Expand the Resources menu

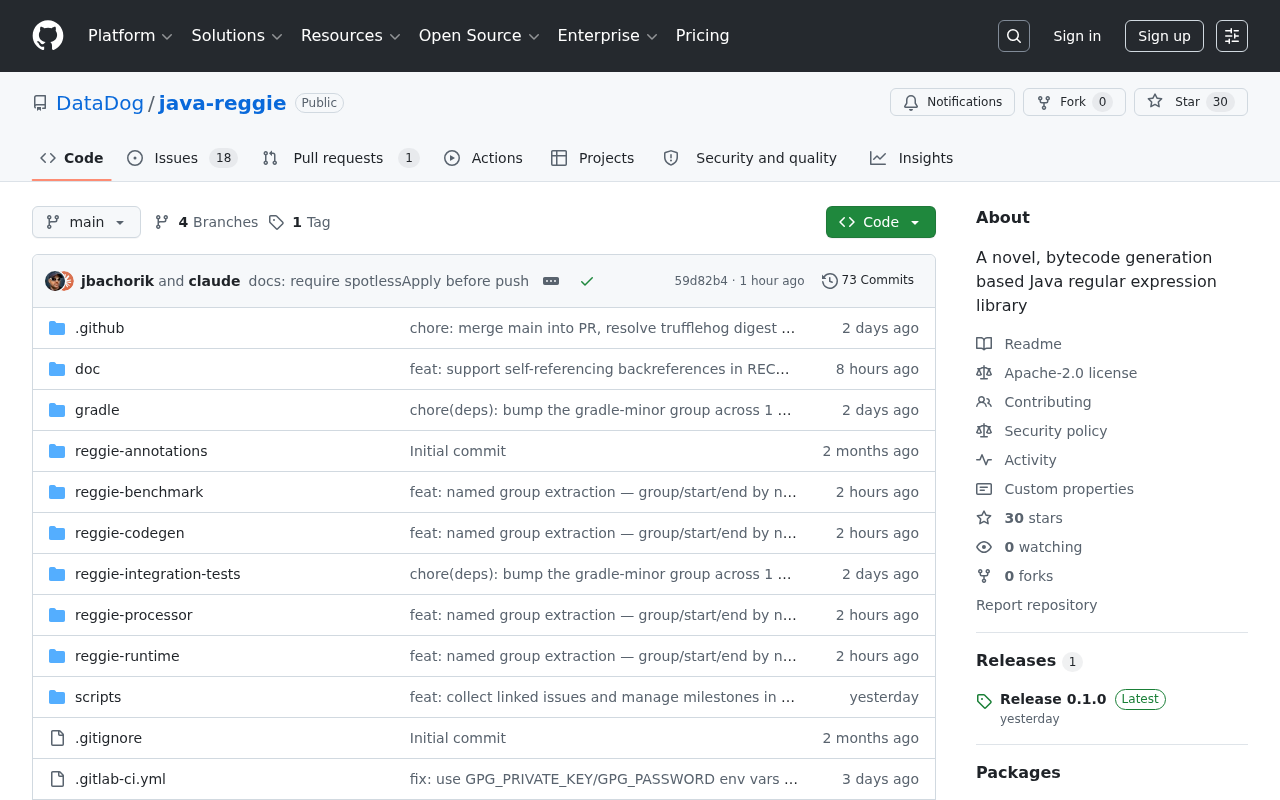(x=351, y=36)
